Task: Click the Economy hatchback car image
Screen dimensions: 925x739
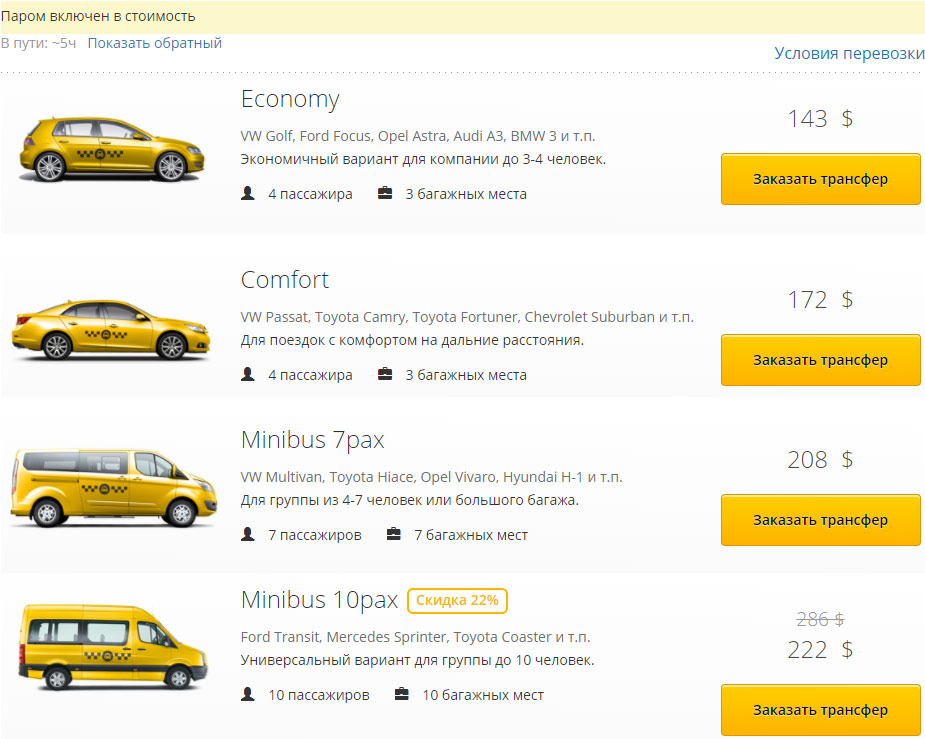Action: click(x=112, y=149)
